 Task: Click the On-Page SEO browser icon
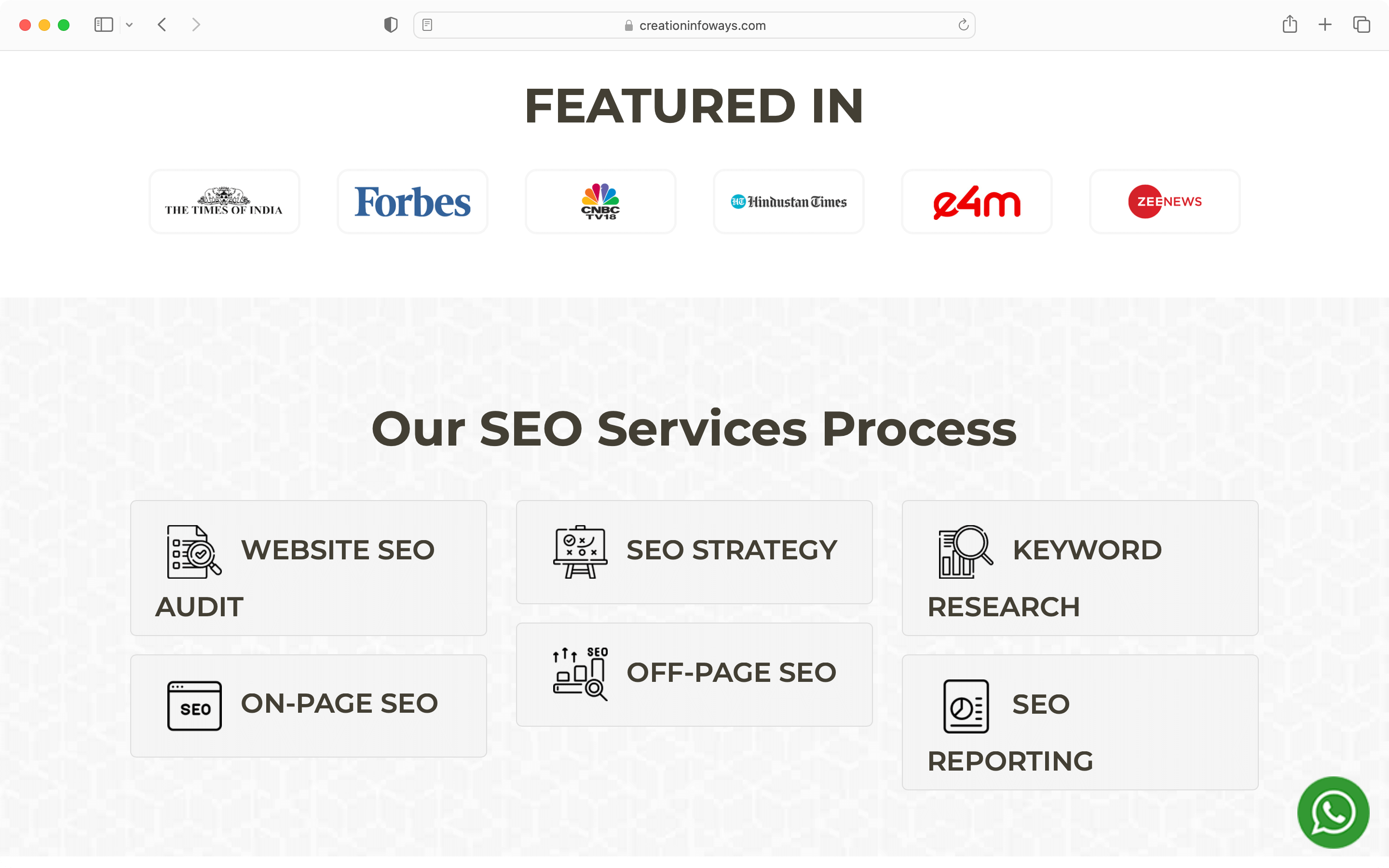195,705
